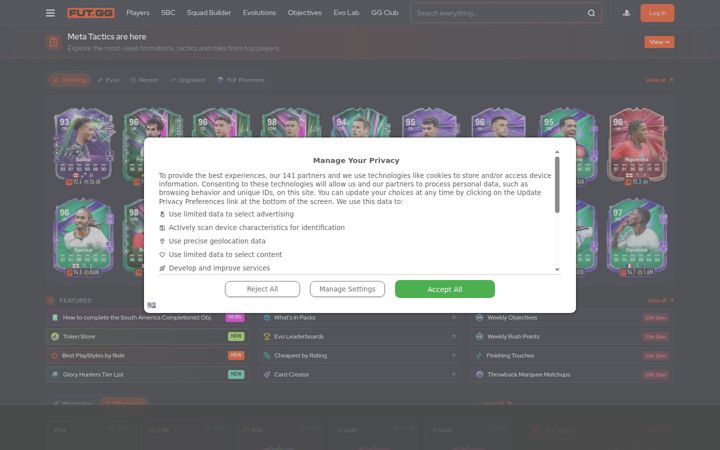Select the Upgraded tab
Image resolution: width=720 pixels, height=450 pixels.
tap(188, 80)
